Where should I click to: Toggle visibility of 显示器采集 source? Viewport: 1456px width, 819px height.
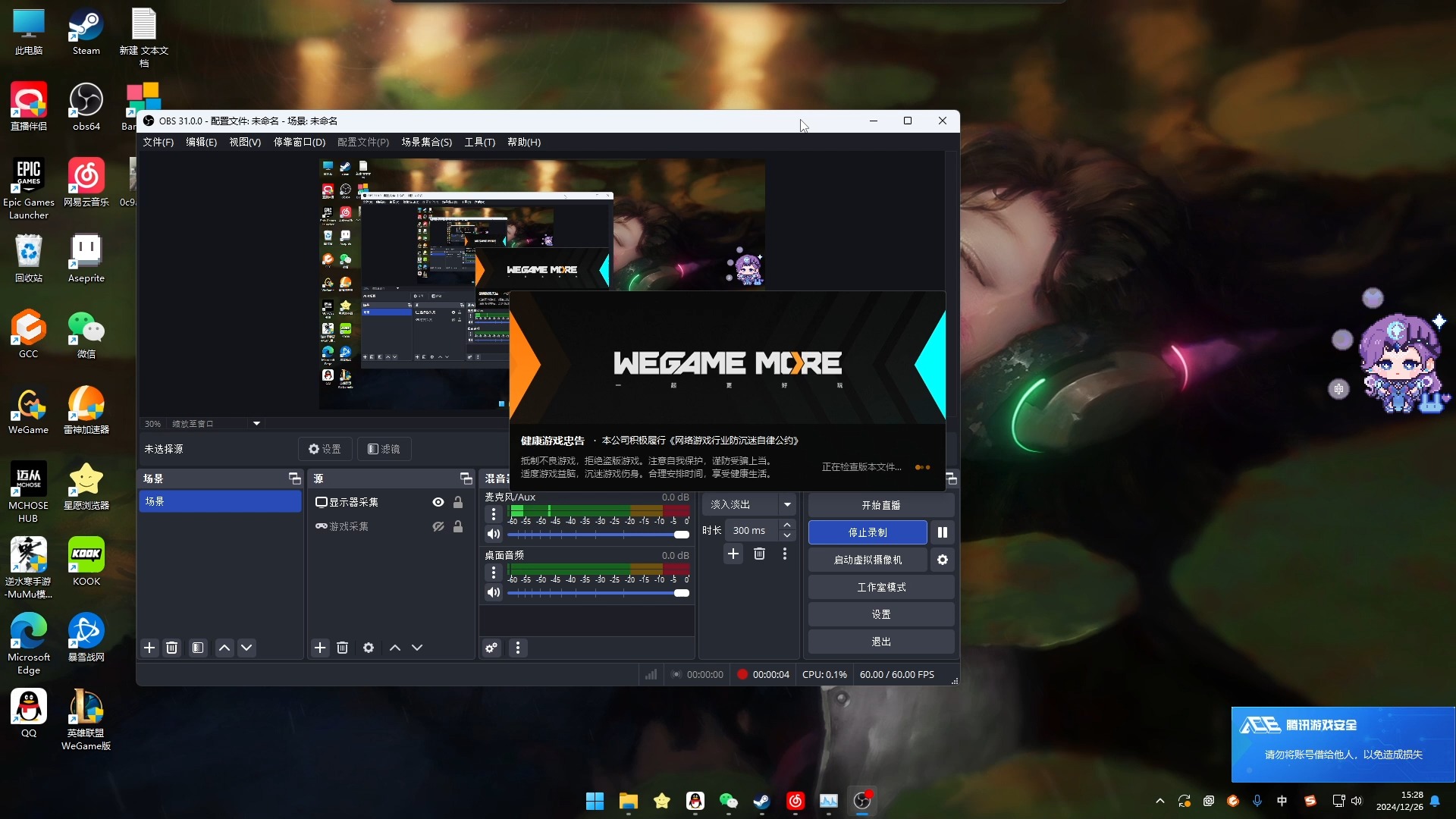point(438,502)
